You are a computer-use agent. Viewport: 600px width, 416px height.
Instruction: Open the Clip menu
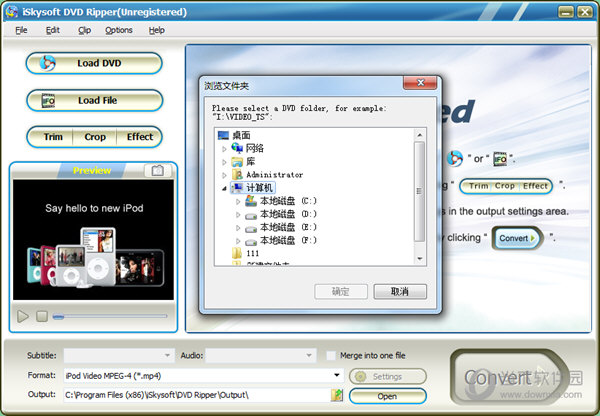point(84,30)
